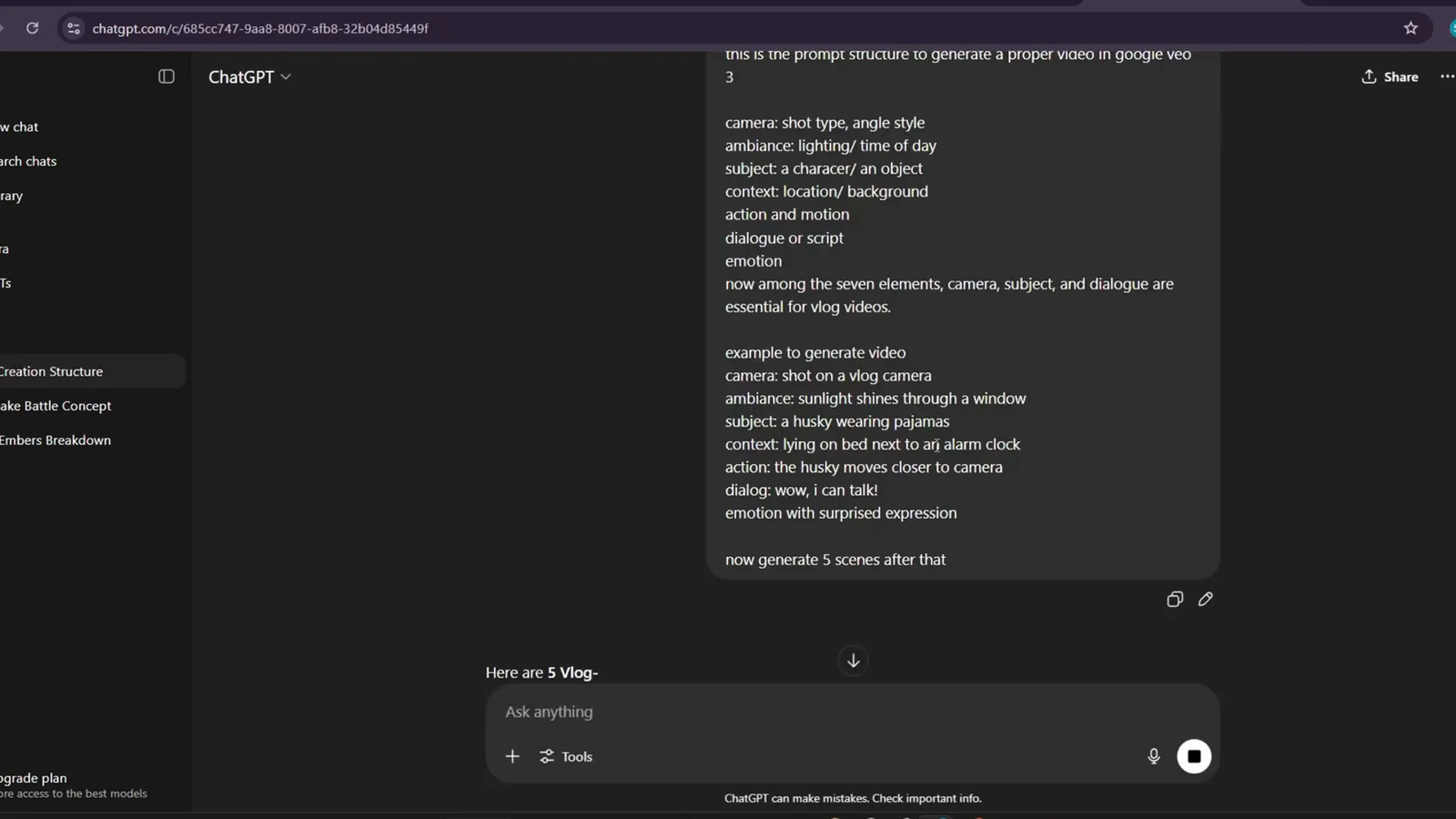Image resolution: width=1456 pixels, height=819 pixels.
Task: Click the 'camera: shot type, angle style' line
Action: (x=824, y=123)
